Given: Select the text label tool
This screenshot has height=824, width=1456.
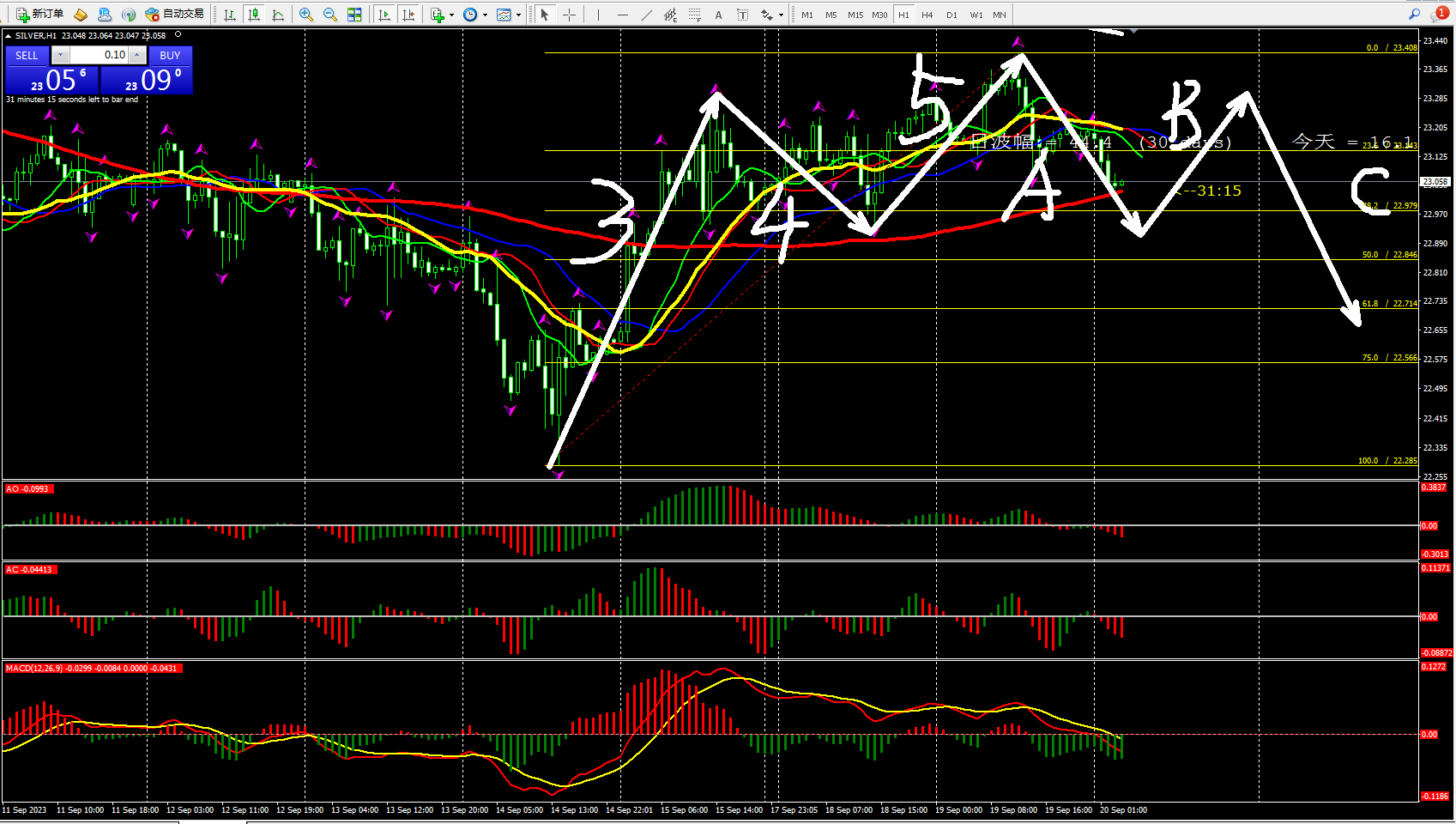Looking at the screenshot, I should click(x=742, y=15).
